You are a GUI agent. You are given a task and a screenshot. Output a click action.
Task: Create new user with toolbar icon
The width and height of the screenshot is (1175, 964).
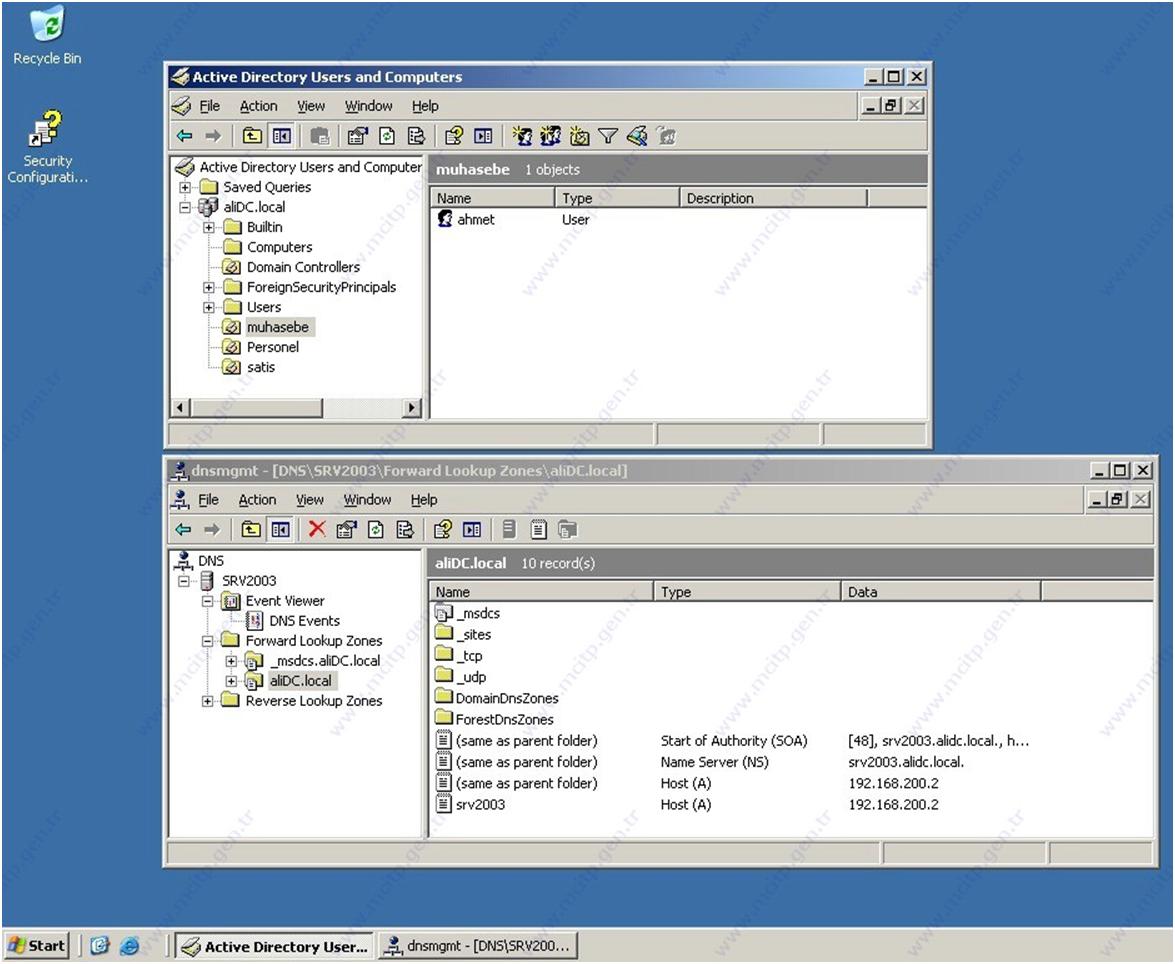(522, 136)
